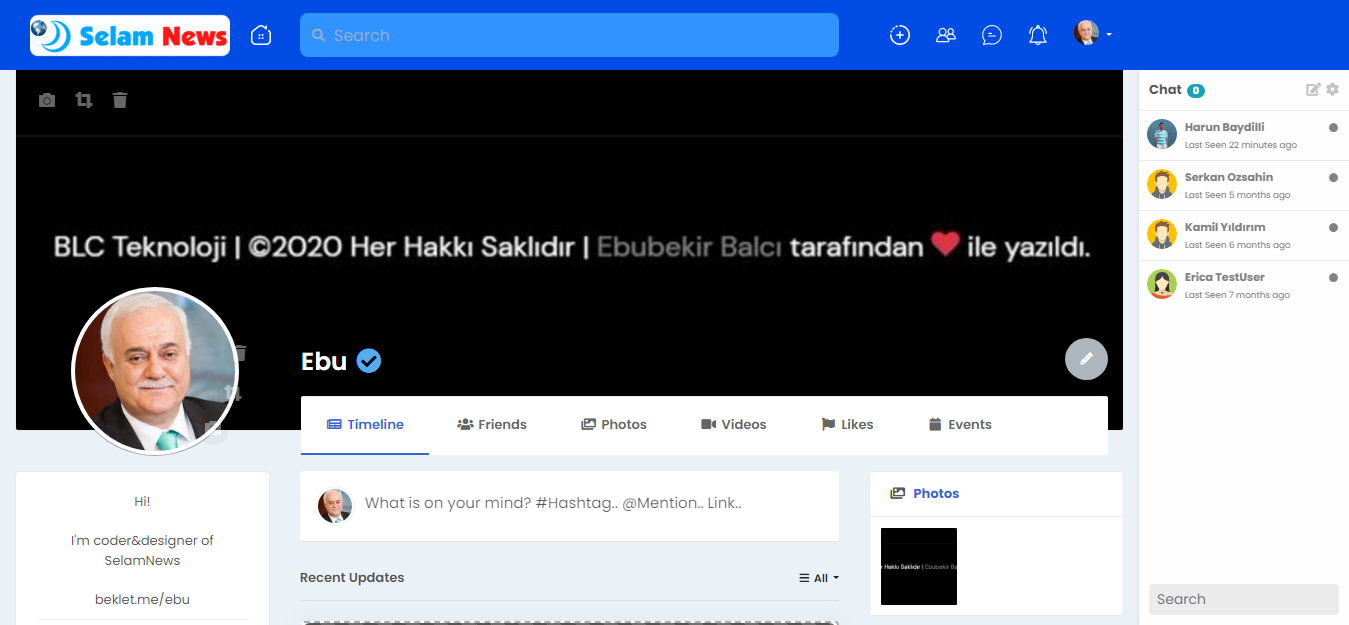Upload cover photo via camera icon

coord(47,100)
